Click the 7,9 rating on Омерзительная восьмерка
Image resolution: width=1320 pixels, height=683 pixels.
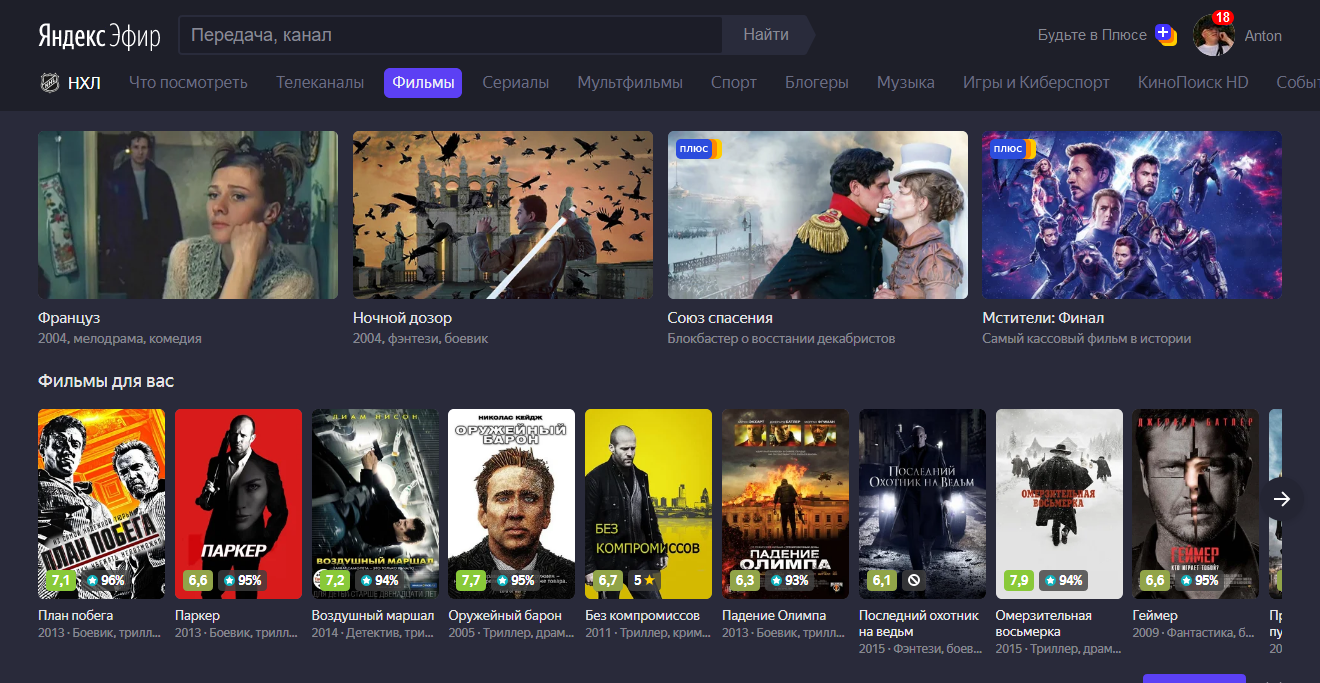click(1018, 580)
